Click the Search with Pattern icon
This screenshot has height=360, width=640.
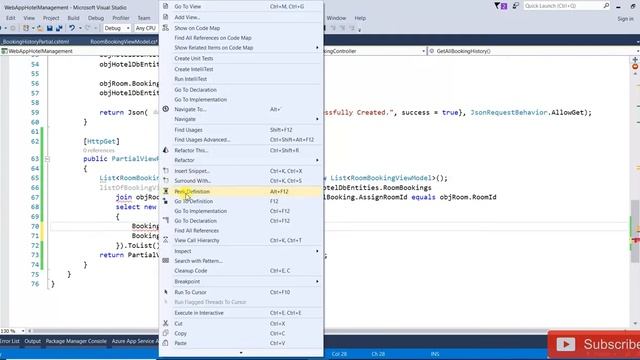click(x=165, y=260)
